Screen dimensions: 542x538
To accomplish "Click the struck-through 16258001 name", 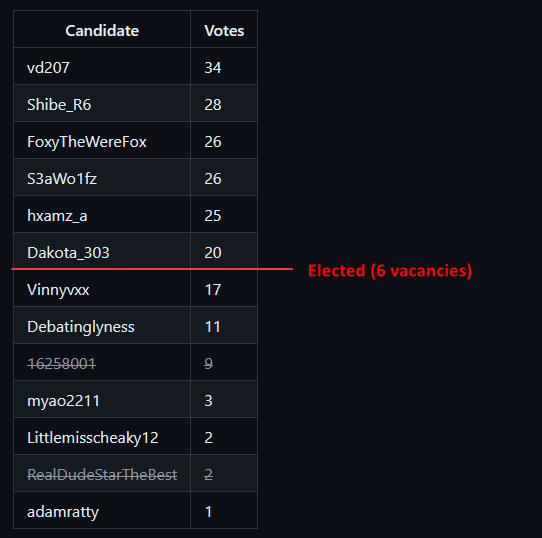I will pyautogui.click(x=61, y=364).
